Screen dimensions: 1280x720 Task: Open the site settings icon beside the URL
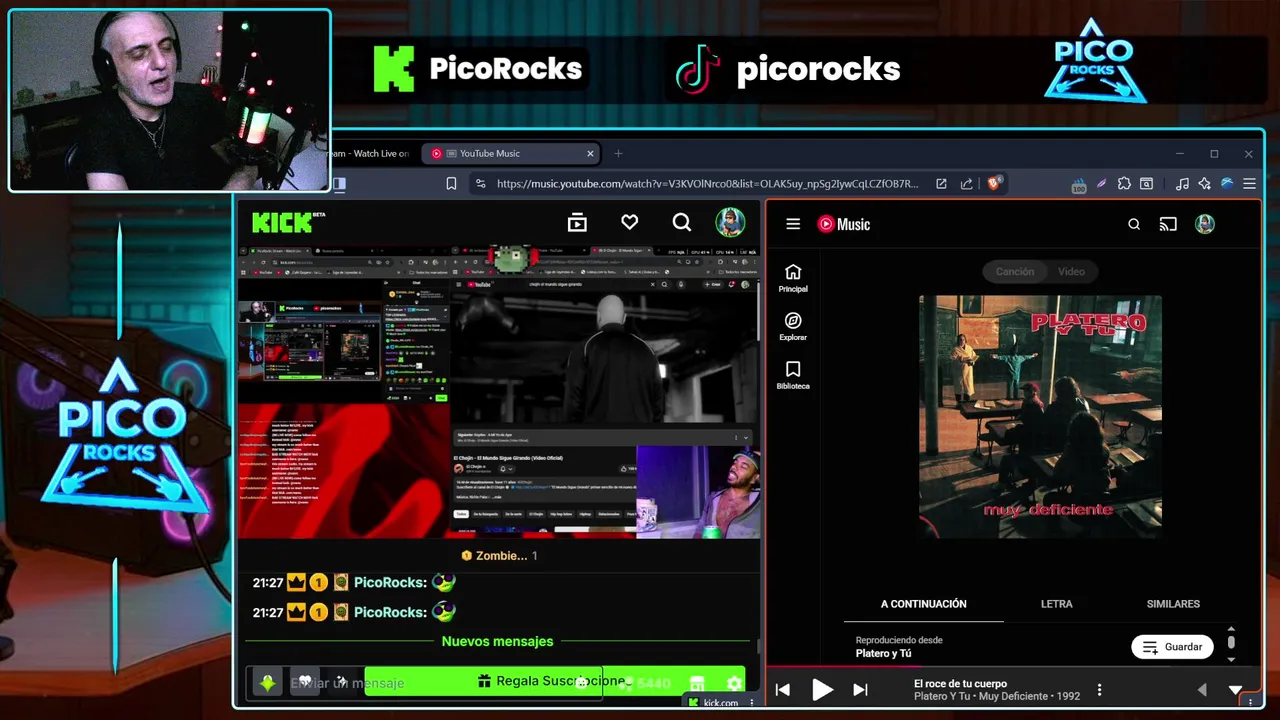point(481,183)
